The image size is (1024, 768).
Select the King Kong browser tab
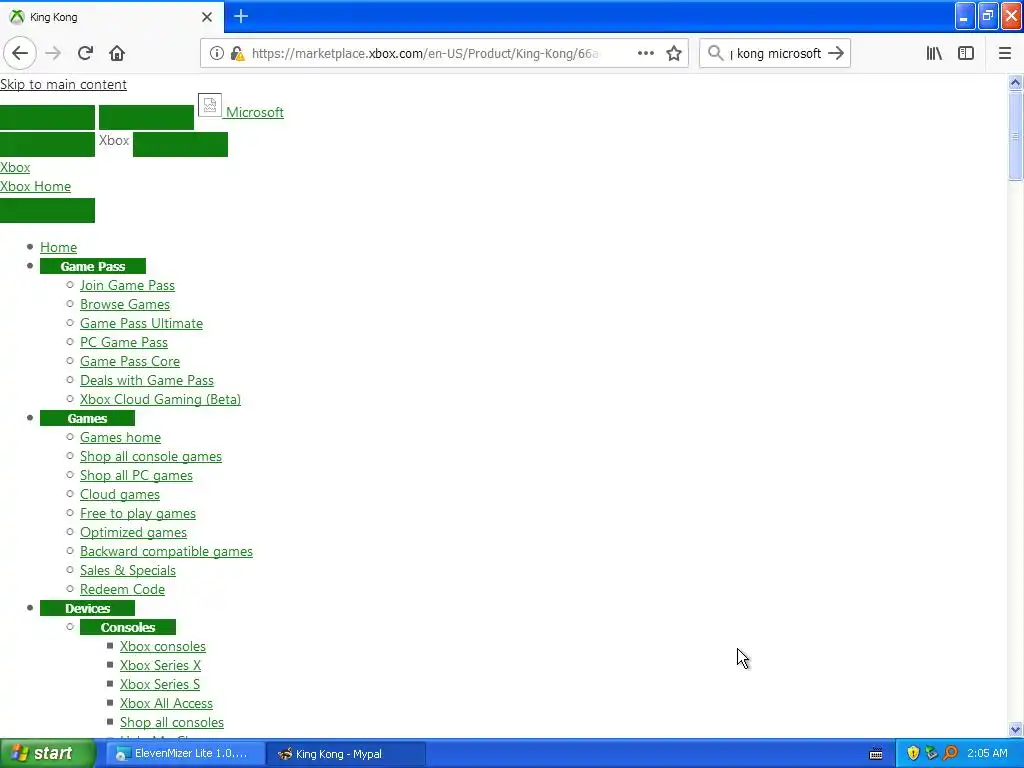[112, 16]
